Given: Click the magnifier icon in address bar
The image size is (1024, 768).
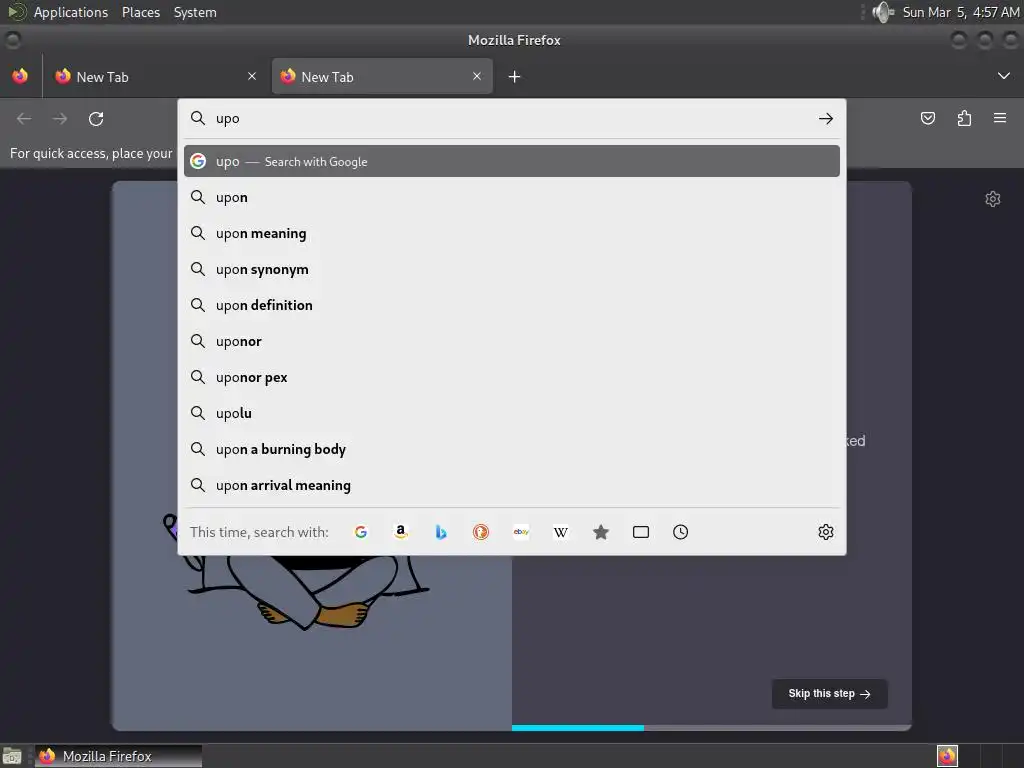Looking at the screenshot, I should click(197, 118).
